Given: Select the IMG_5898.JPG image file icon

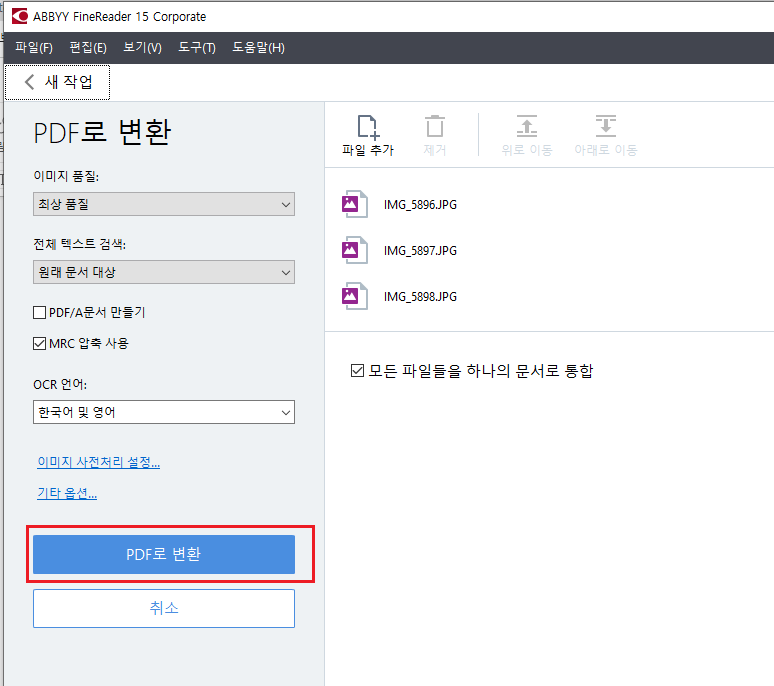Looking at the screenshot, I should click(x=355, y=296).
